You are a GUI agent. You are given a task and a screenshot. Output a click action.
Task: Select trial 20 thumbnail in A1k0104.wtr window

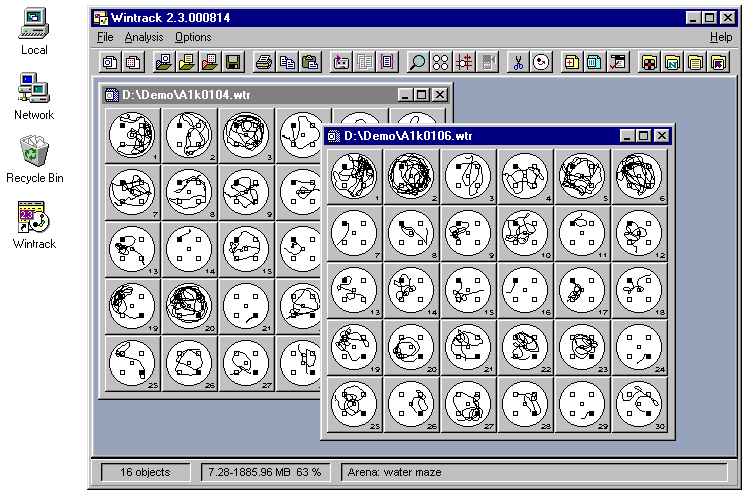point(189,306)
